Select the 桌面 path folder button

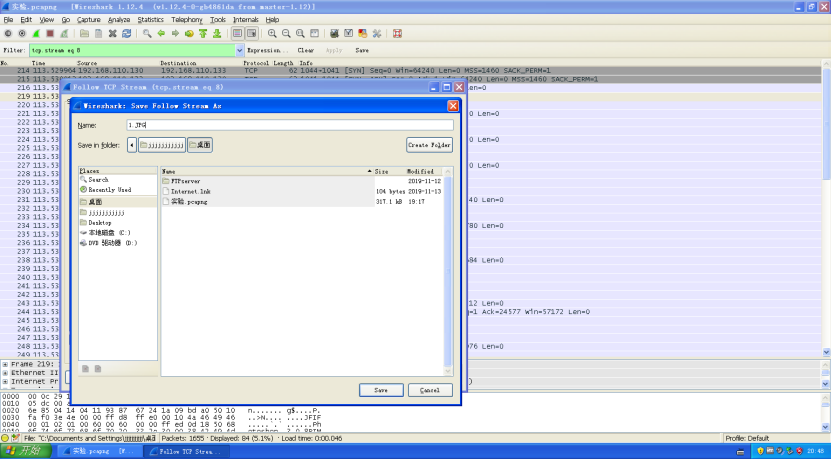pyautogui.click(x=200, y=145)
